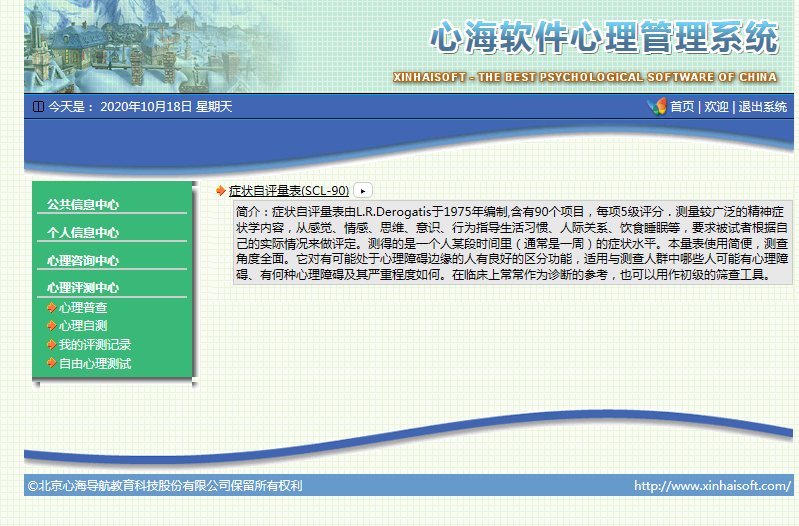Click the 欢迎 link in the top bar
799x526 pixels.
click(716, 107)
